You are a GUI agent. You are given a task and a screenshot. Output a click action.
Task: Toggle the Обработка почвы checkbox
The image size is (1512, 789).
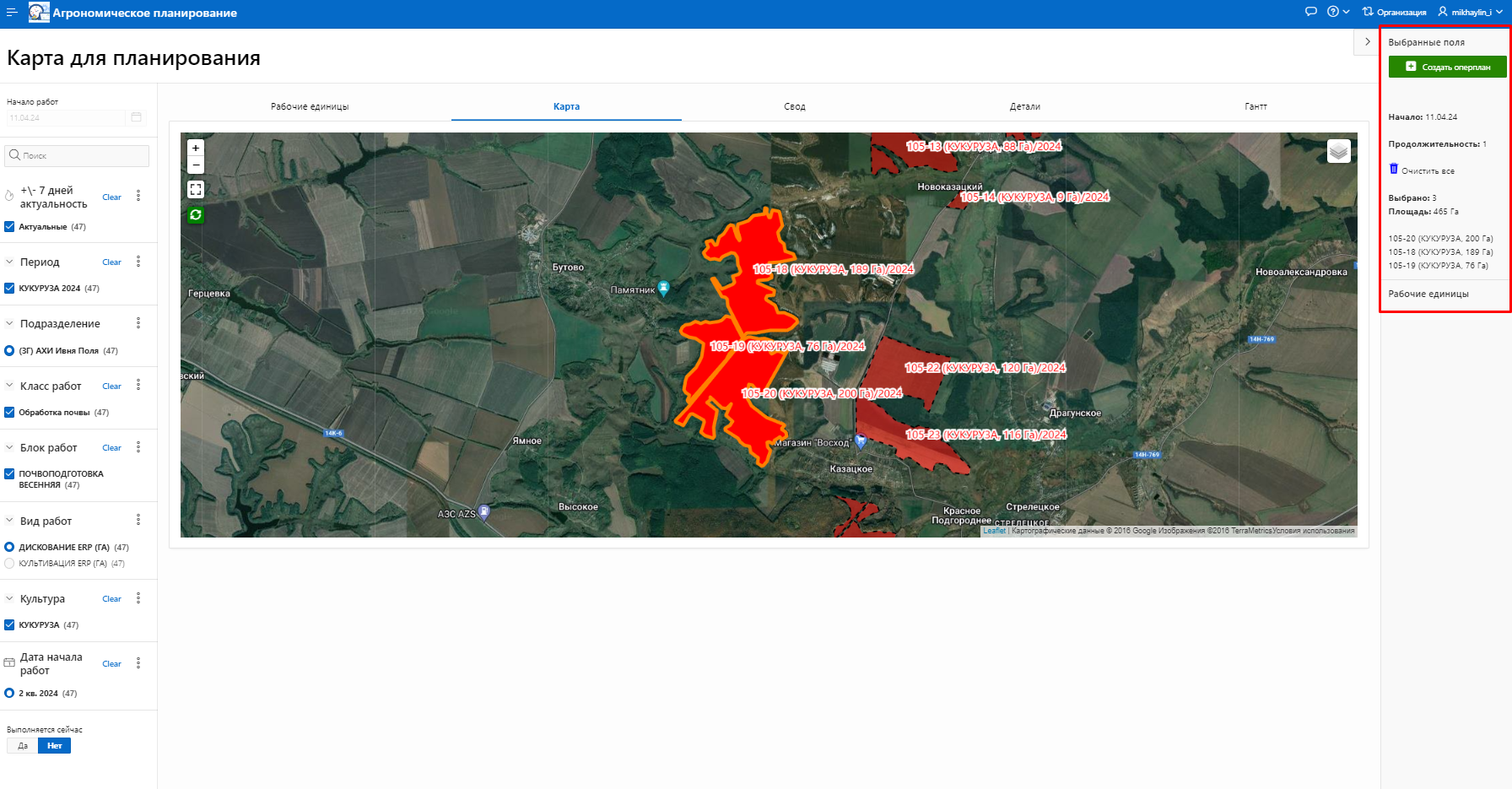(x=10, y=413)
